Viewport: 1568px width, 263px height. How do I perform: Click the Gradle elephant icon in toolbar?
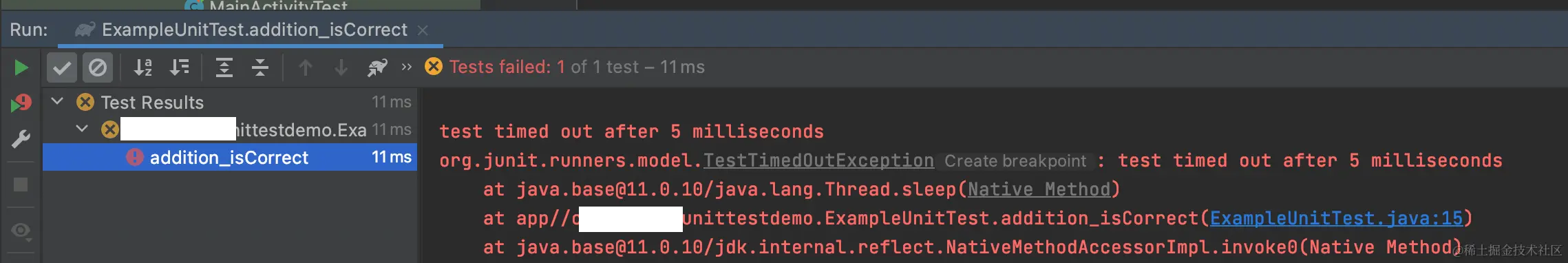[377, 67]
